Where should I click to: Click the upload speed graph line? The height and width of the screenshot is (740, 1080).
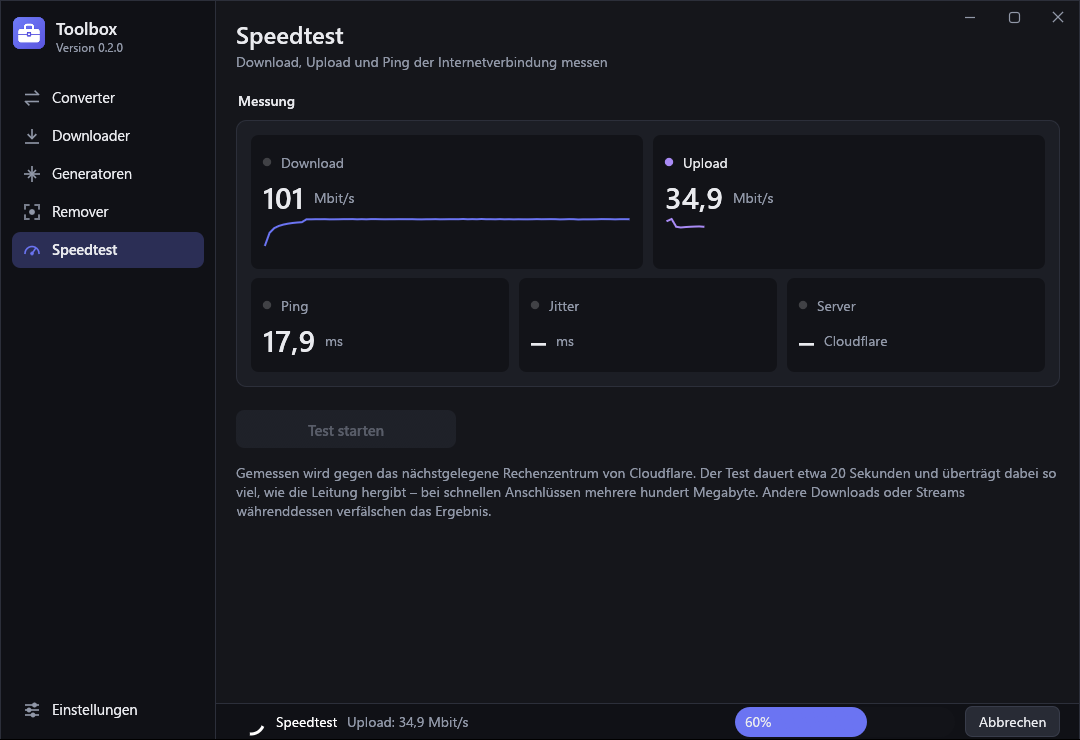[685, 223]
